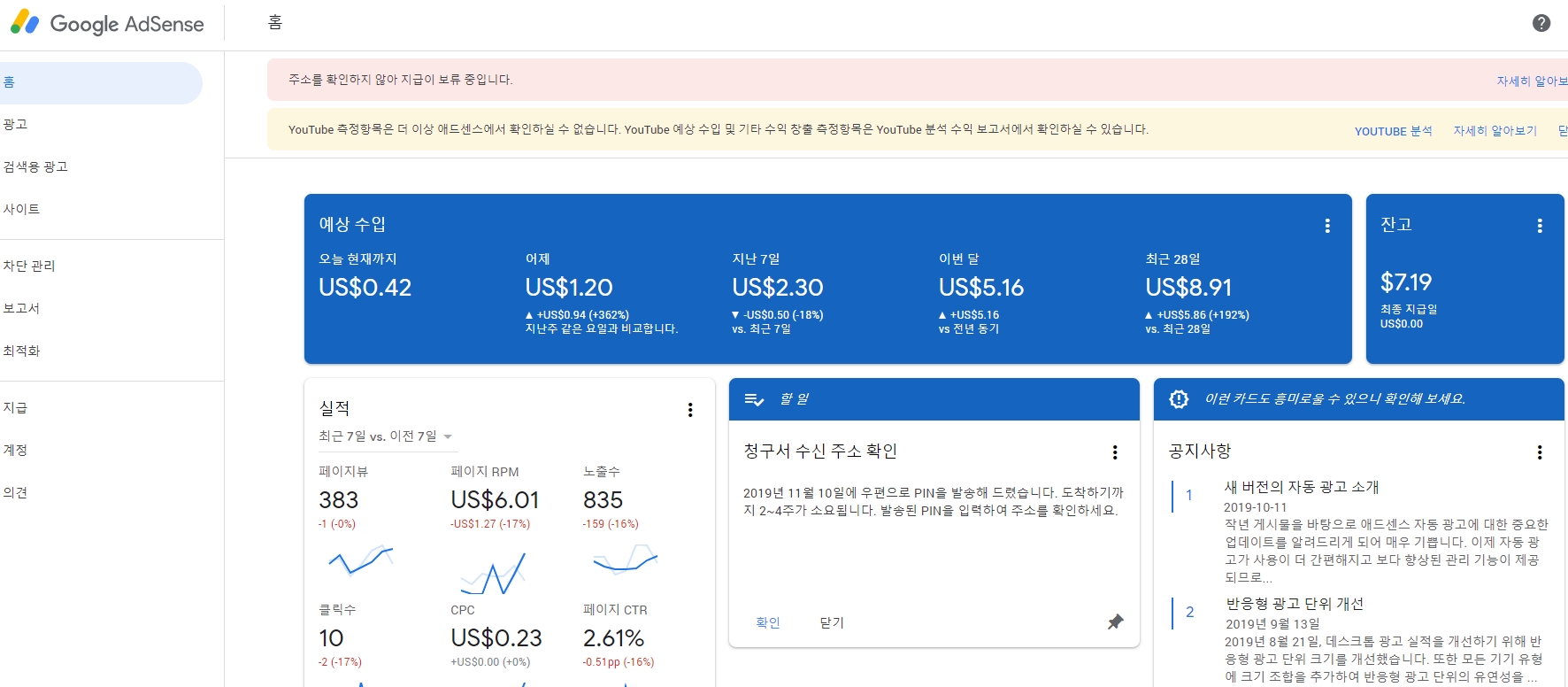
Task: Click the 페이지뷰 sparkline chart
Action: [360, 561]
